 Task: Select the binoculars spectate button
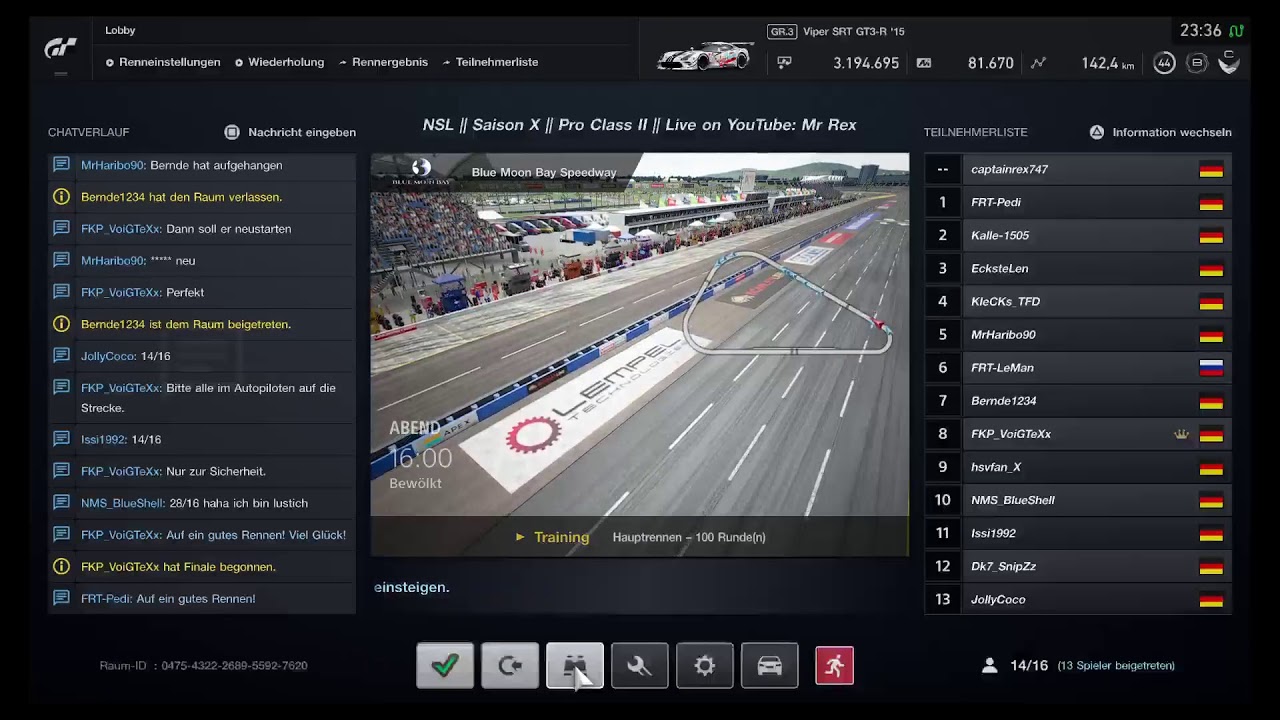pos(575,666)
